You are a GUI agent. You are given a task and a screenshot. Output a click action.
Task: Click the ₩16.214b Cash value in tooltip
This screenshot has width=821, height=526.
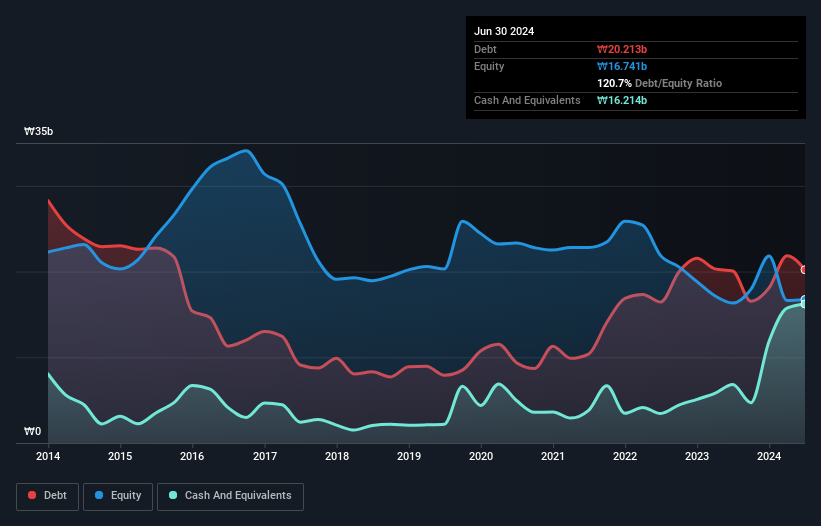coord(622,100)
